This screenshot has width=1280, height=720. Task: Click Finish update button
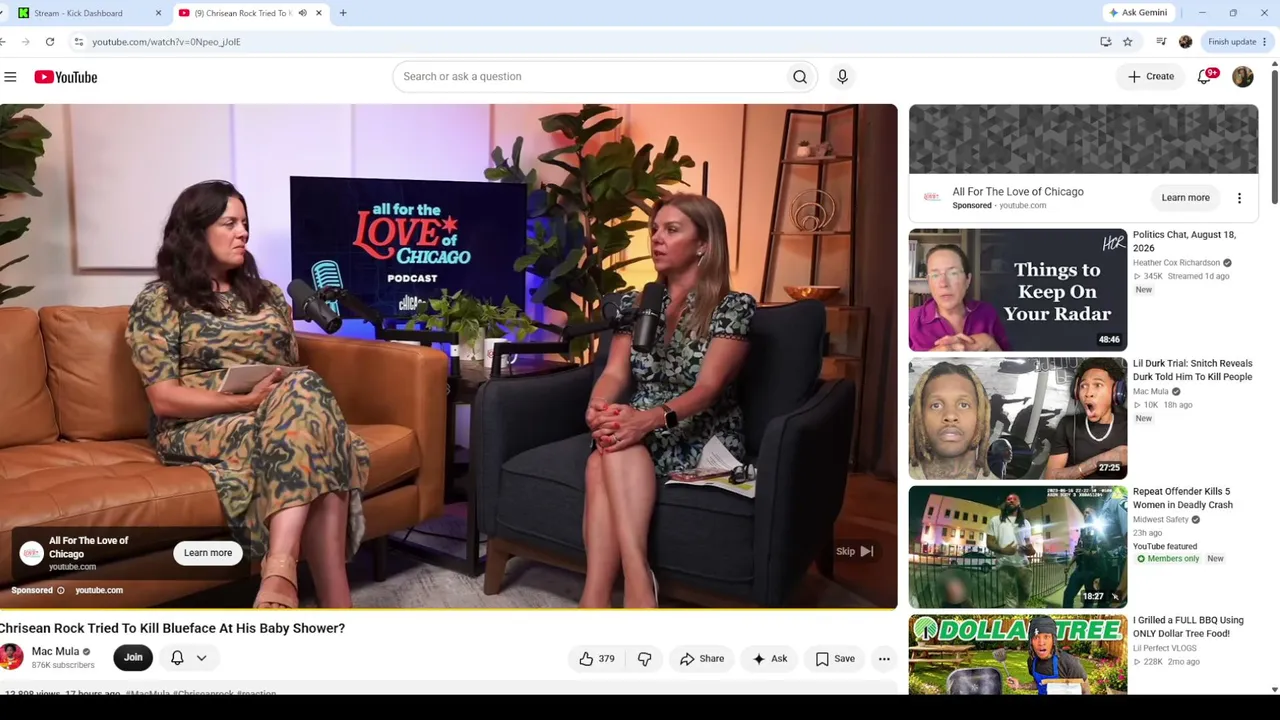(1237, 42)
